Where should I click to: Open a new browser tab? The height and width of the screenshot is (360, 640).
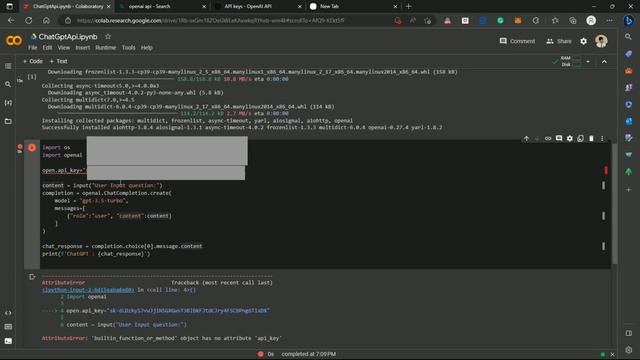coord(409,7)
